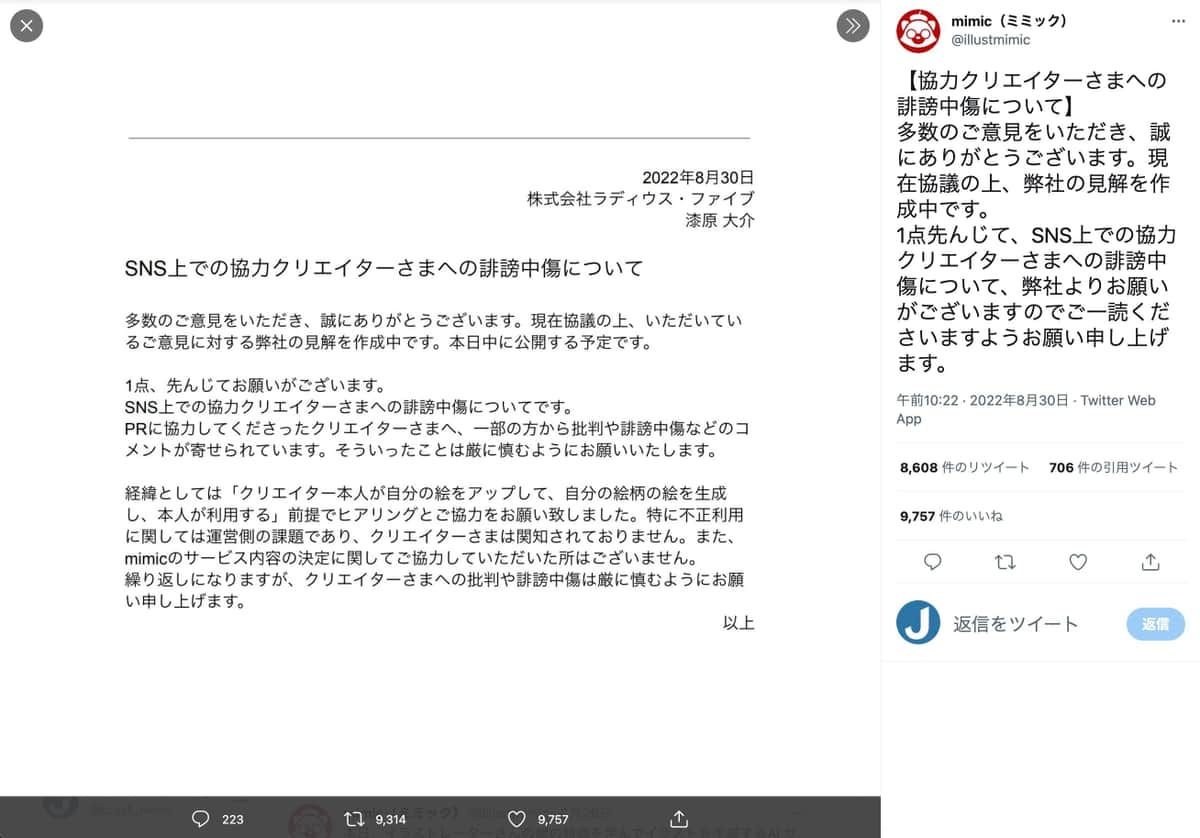This screenshot has height=838, width=1200.
Task: Click the retweet icon in sidebar
Action: [x=1005, y=562]
